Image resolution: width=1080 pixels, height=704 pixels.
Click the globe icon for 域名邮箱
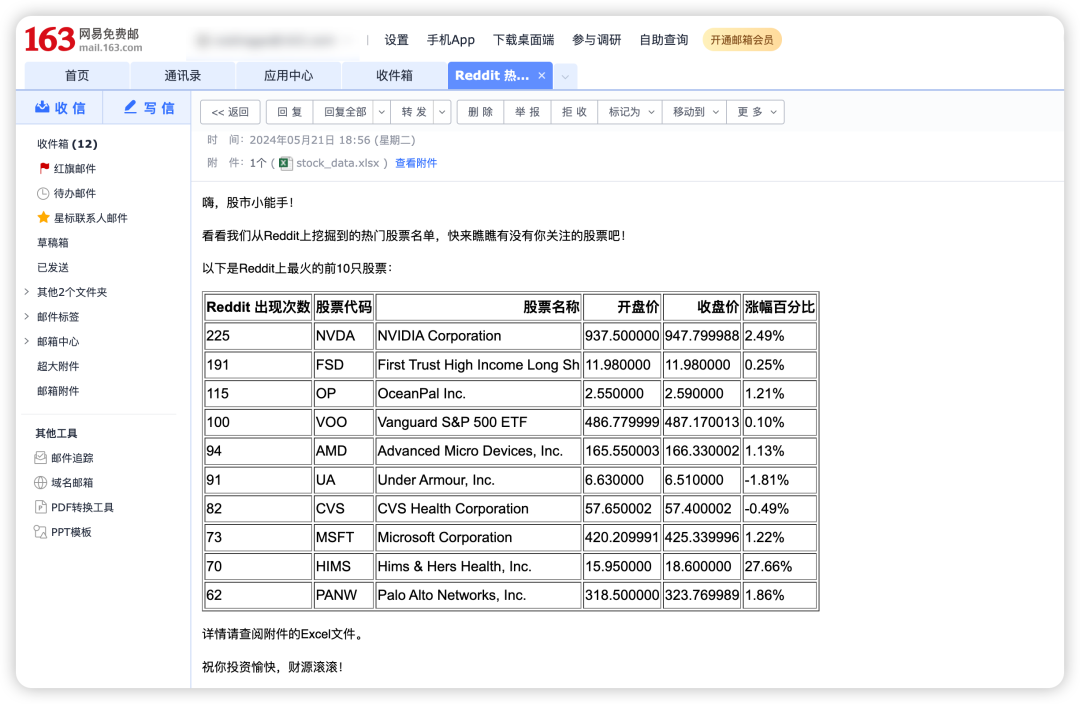click(x=41, y=483)
